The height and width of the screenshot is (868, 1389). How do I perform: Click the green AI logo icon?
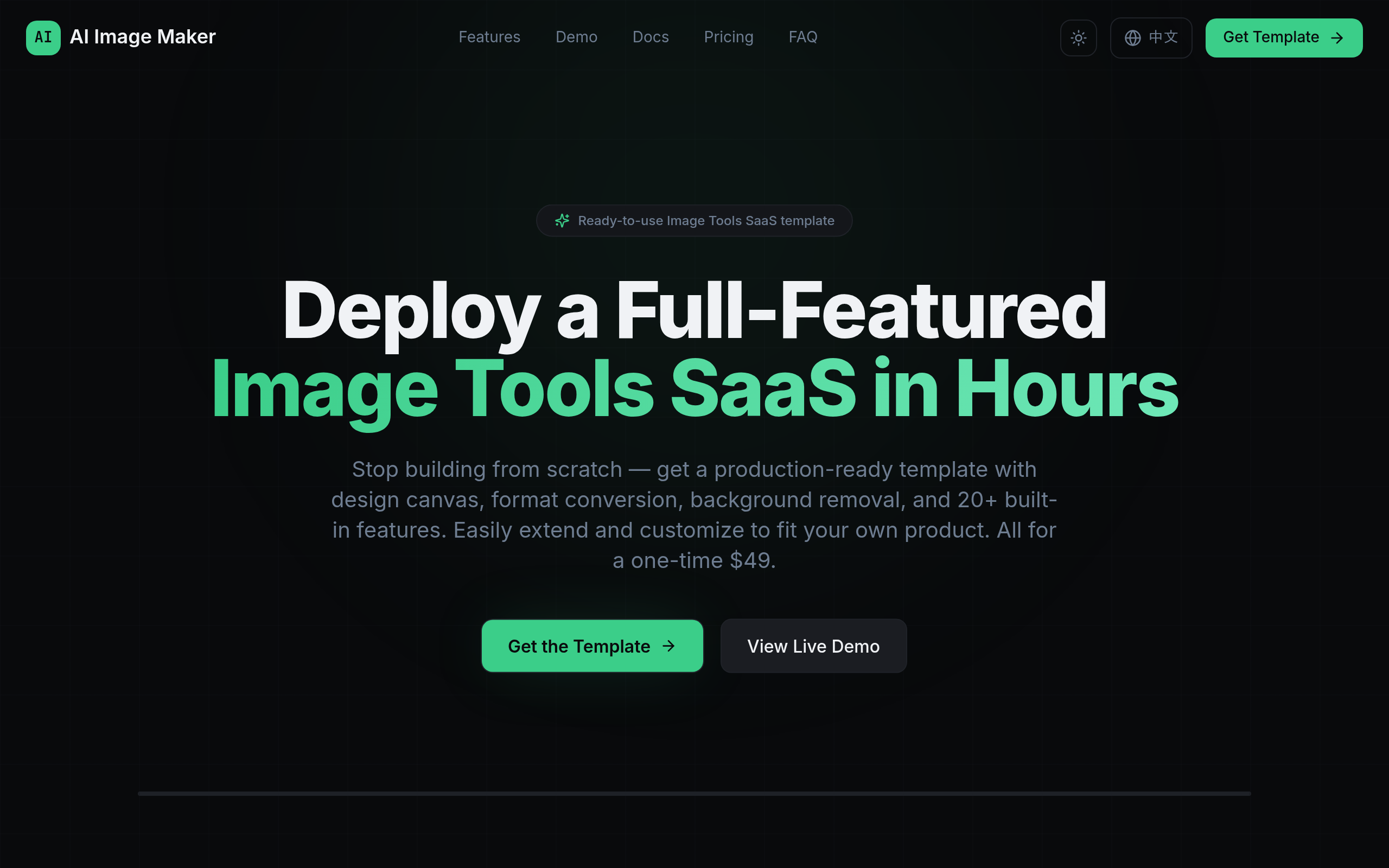pyautogui.click(x=43, y=37)
